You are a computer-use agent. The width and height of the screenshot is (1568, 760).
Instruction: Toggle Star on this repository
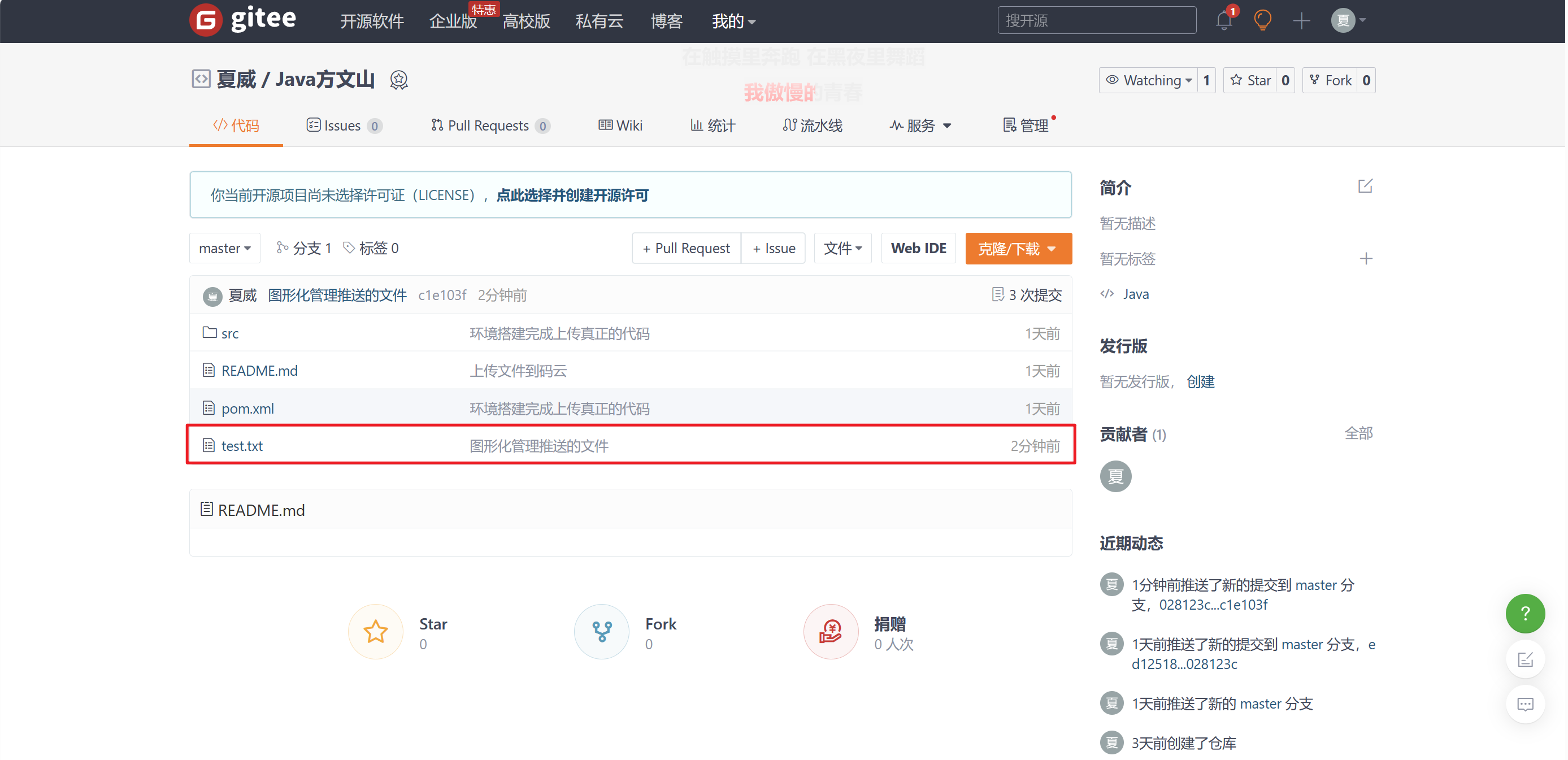point(1250,80)
